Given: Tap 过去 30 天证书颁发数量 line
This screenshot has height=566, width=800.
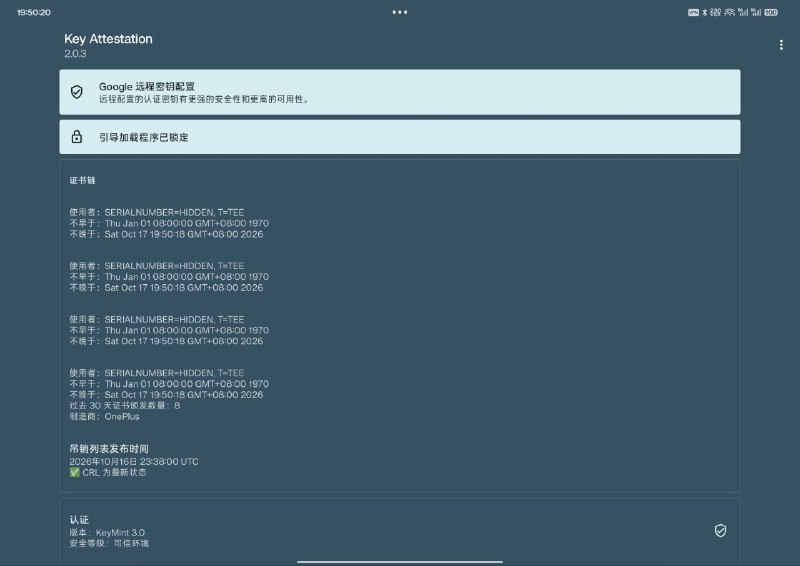Looking at the screenshot, I should (x=124, y=406).
